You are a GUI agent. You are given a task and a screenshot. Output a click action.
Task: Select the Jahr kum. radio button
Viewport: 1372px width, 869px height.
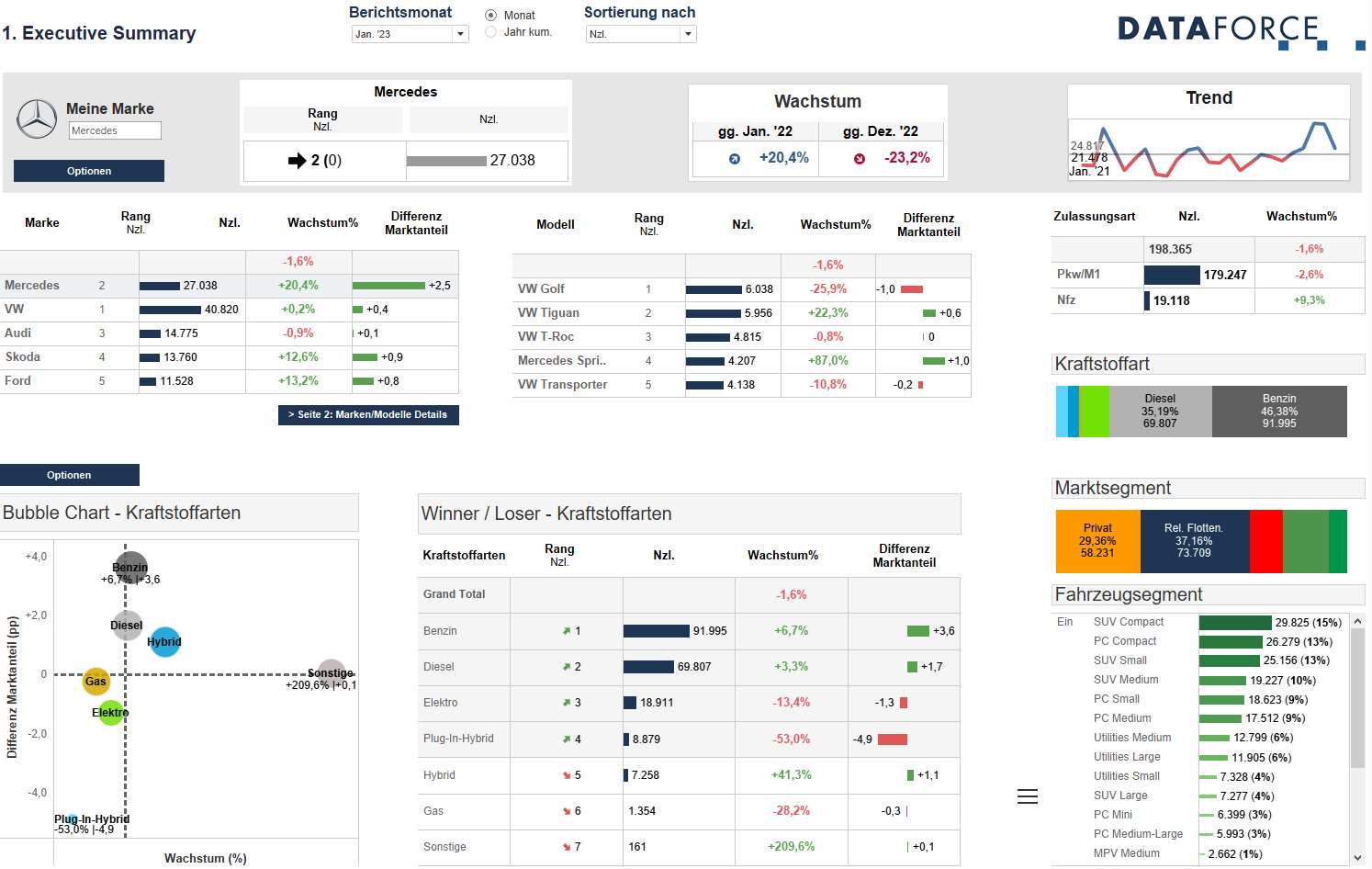pos(491,31)
